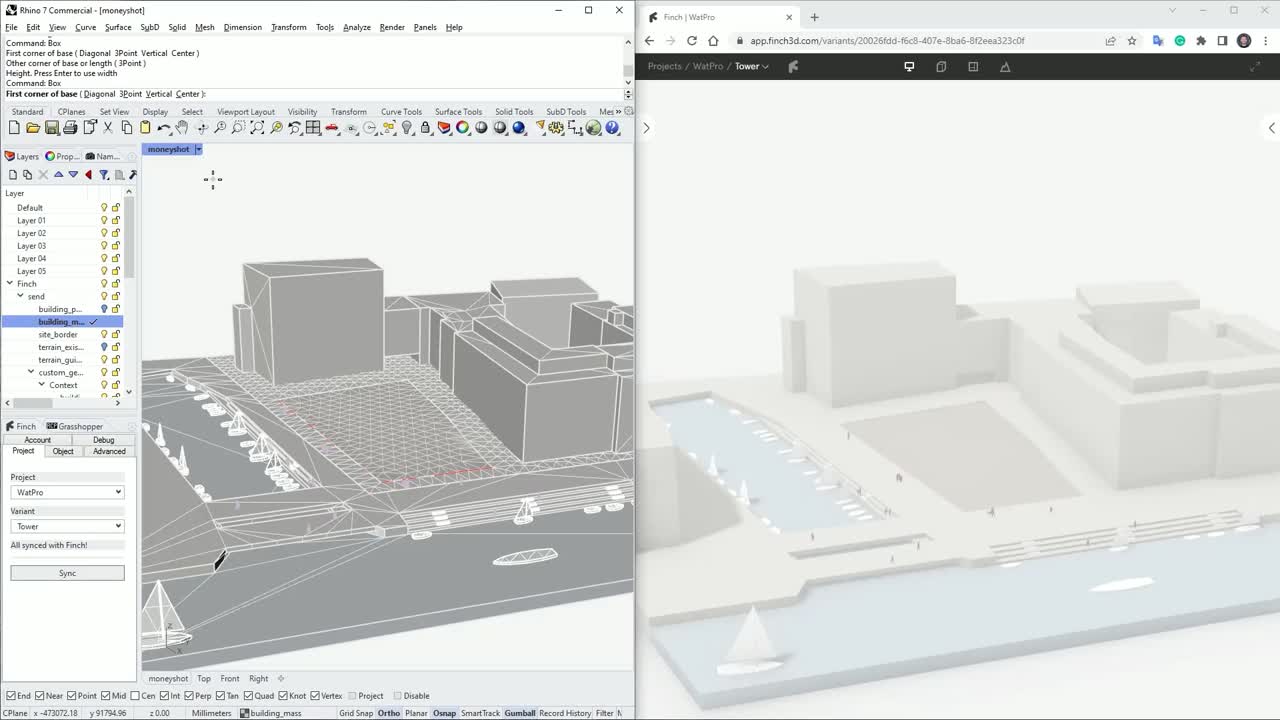Select the Pan view tool in the toolbar
The image size is (1280, 720).
[182, 128]
